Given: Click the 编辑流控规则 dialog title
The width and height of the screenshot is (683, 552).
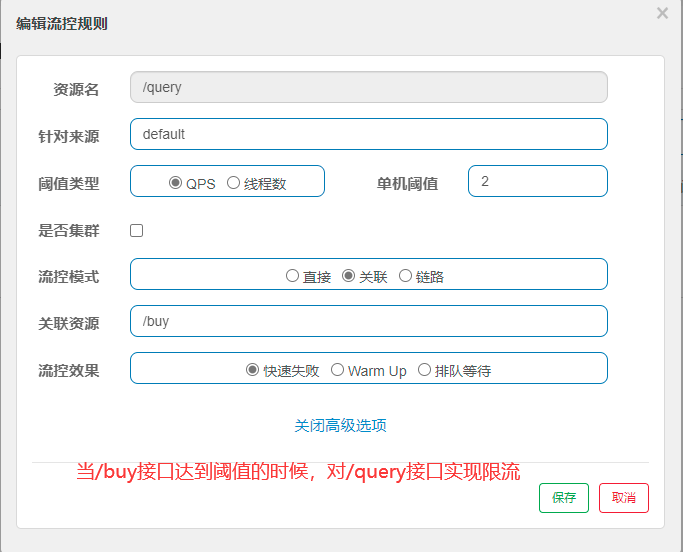Looking at the screenshot, I should click(62, 24).
